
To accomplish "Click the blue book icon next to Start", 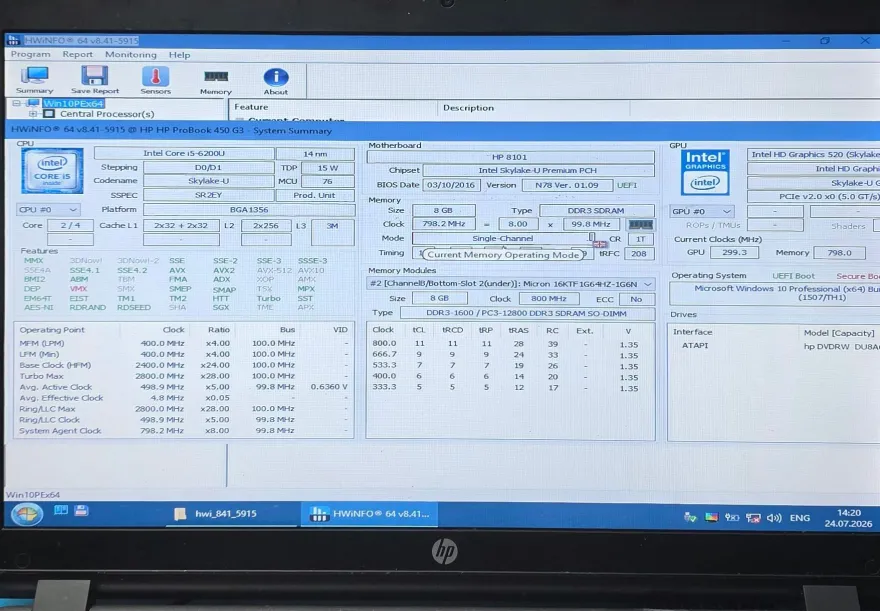I will pyautogui.click(x=61, y=511).
